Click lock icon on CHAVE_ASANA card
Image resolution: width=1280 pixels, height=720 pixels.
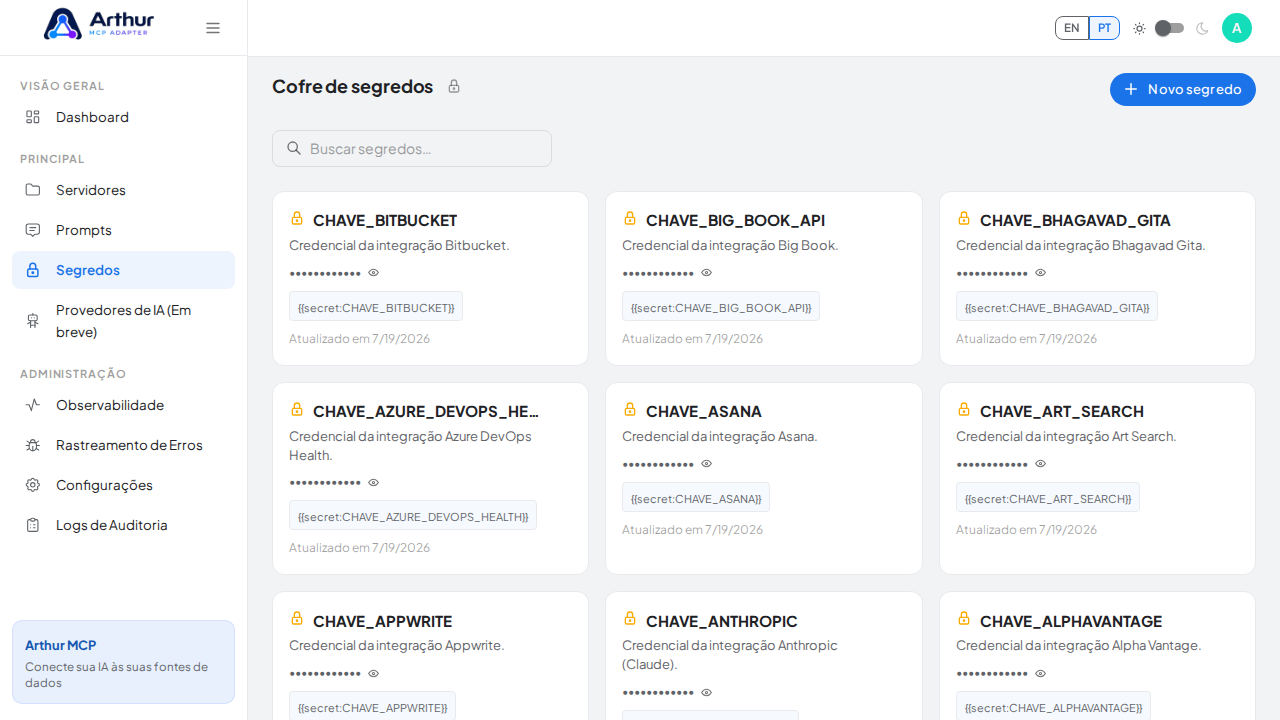(630, 409)
